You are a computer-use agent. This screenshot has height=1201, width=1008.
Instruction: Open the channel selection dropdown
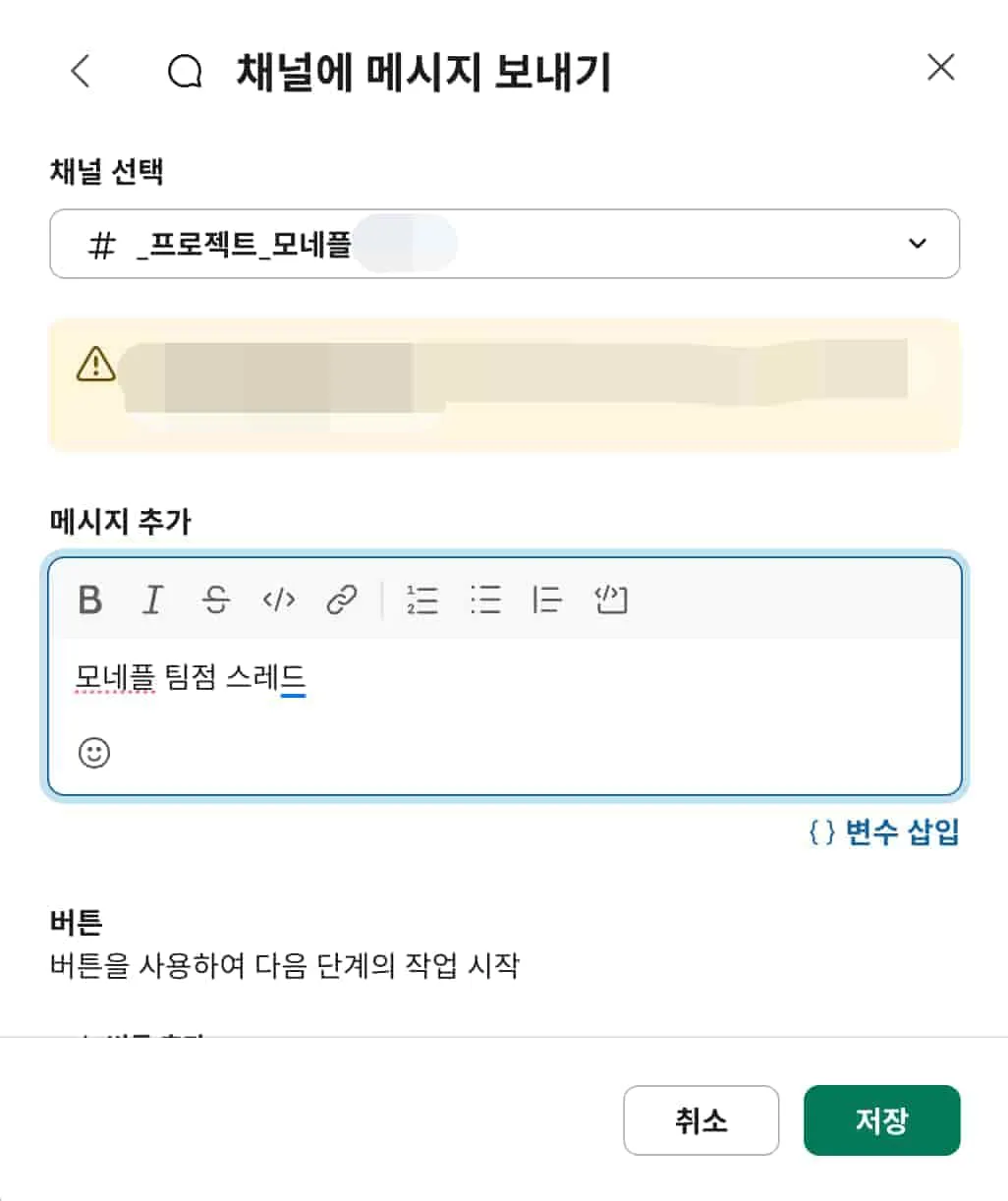tap(504, 244)
